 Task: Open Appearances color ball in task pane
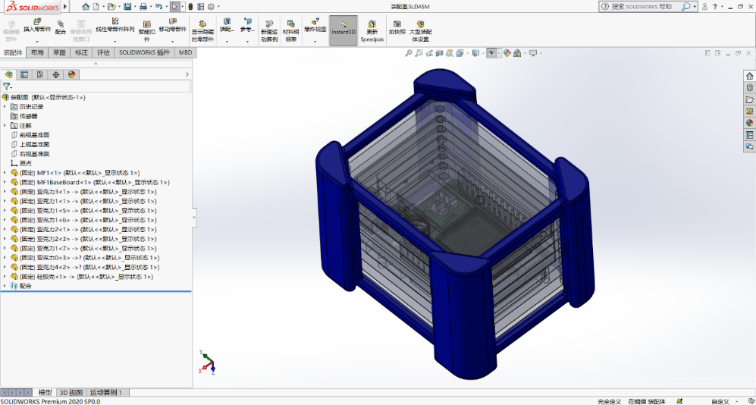(749, 123)
